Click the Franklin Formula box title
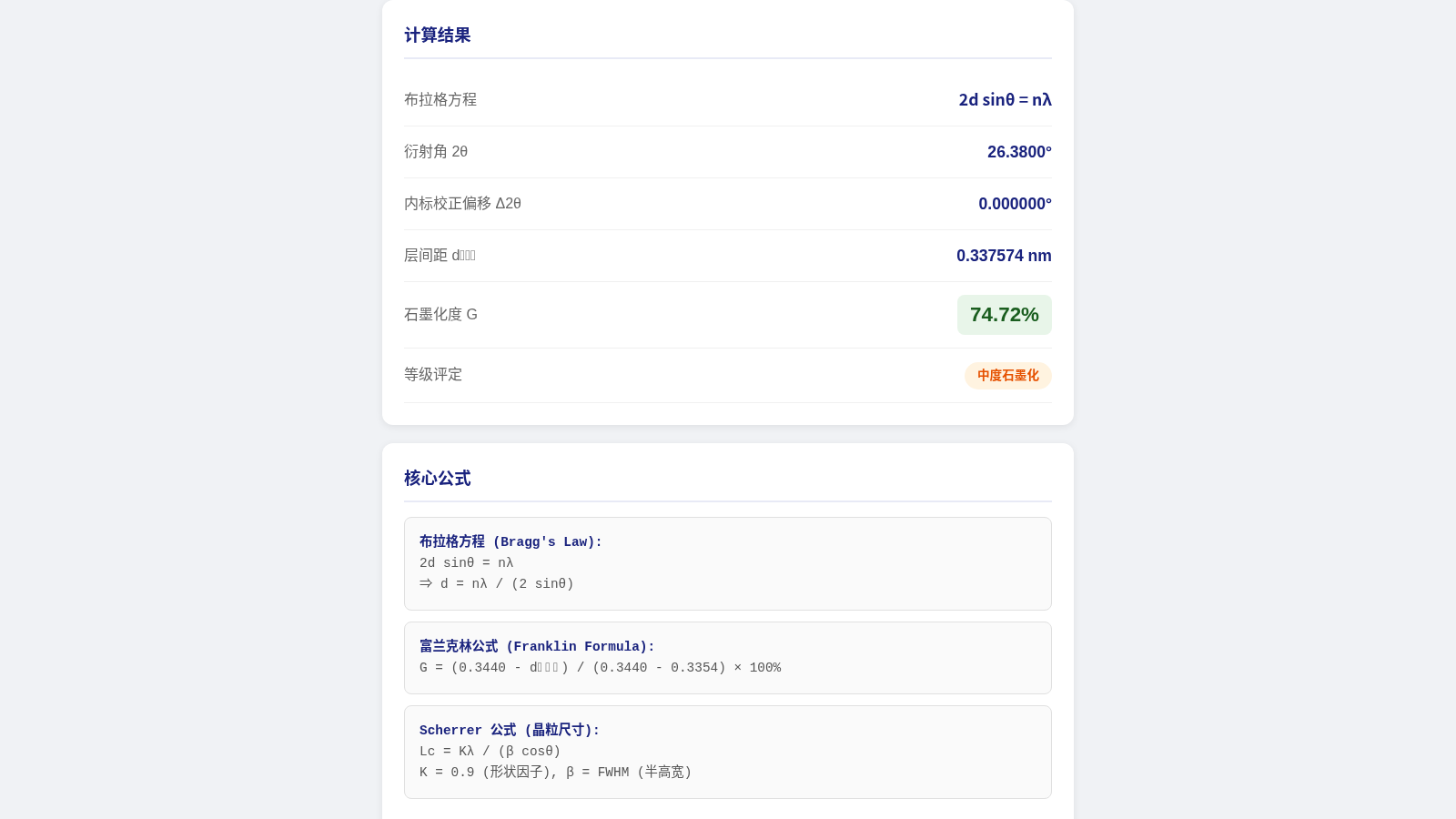This screenshot has width=1456, height=819. pos(537,647)
